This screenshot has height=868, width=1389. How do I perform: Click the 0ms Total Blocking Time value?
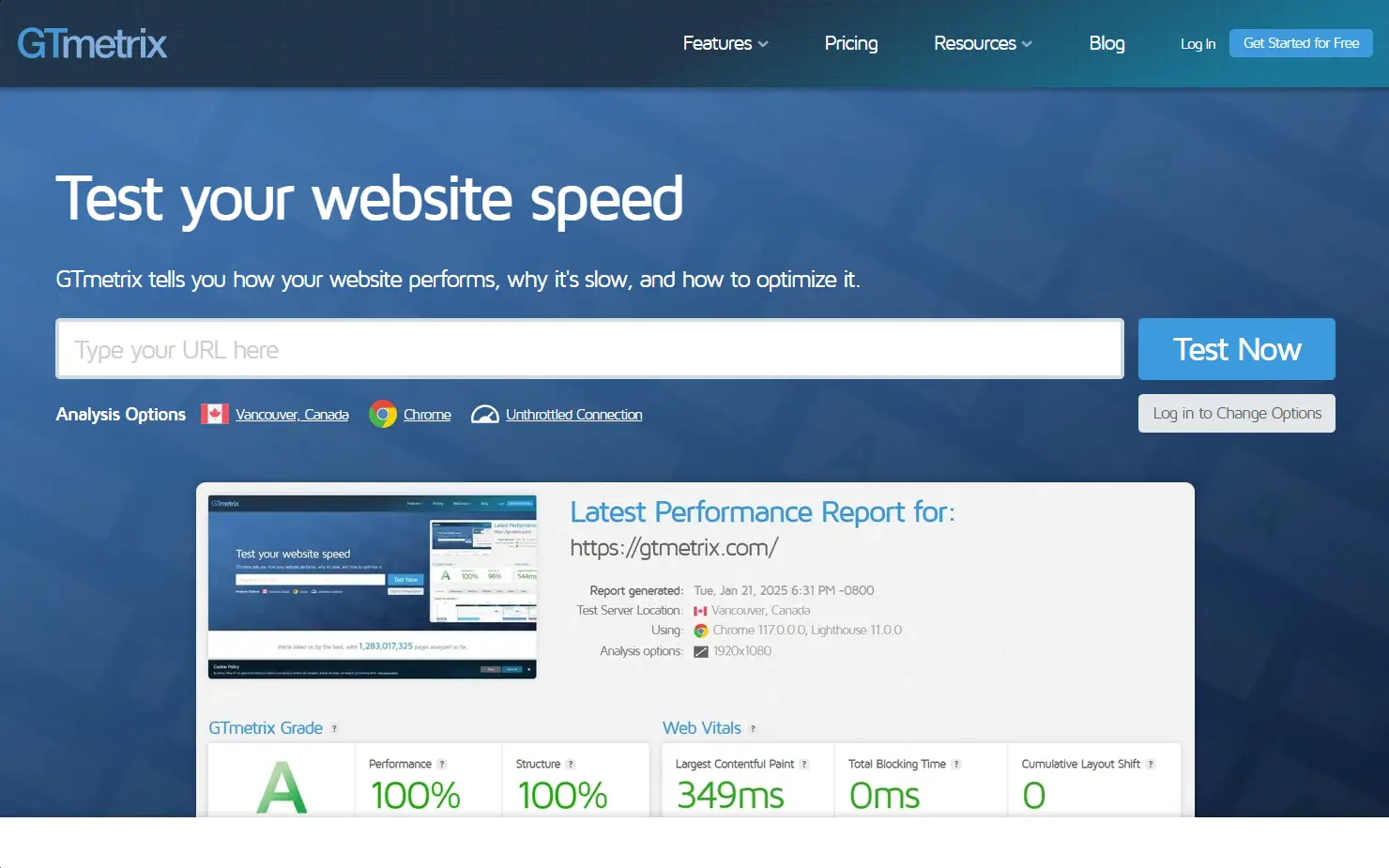pyautogui.click(x=884, y=796)
